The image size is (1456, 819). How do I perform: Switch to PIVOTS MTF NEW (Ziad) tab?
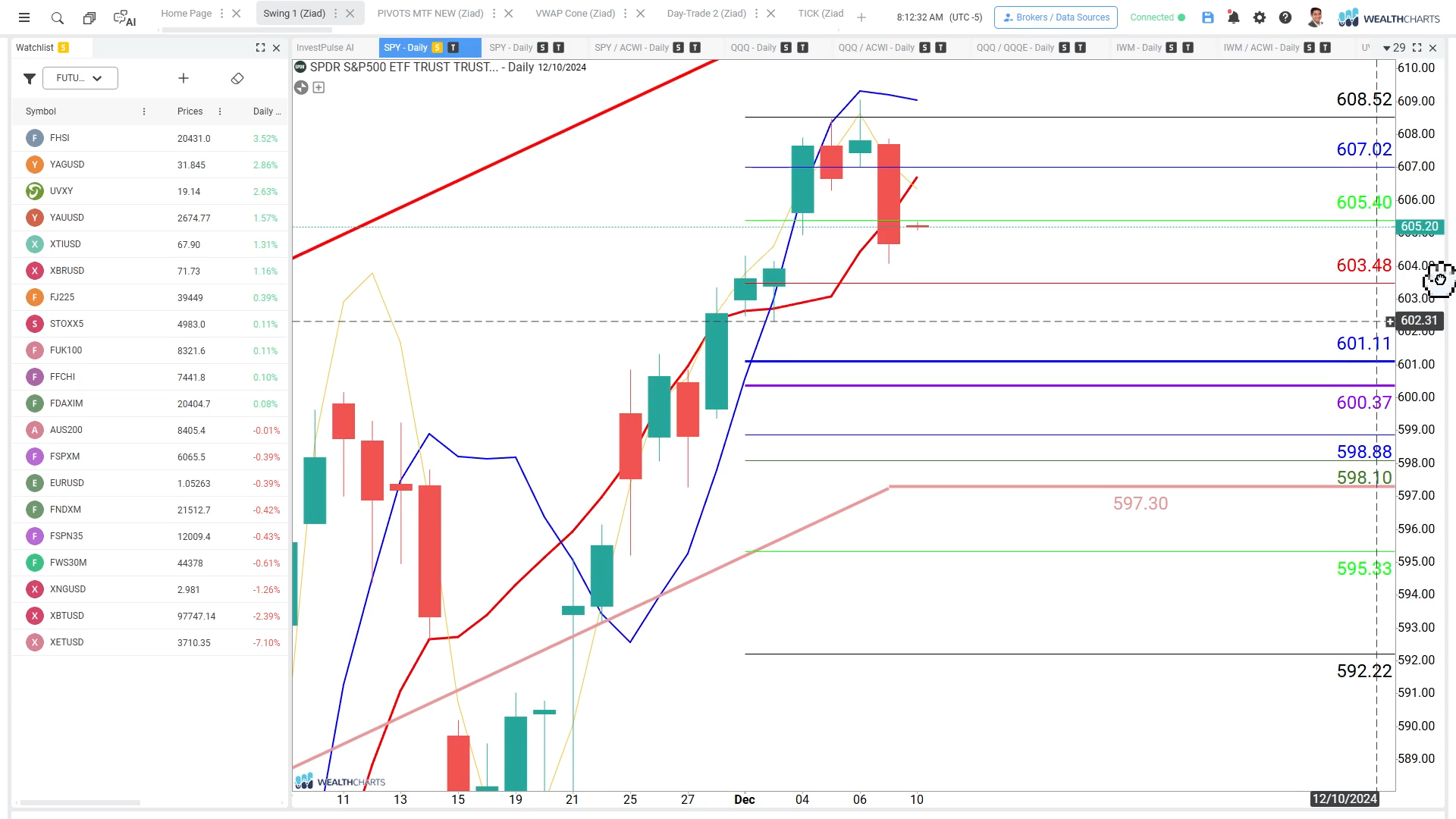coord(430,14)
